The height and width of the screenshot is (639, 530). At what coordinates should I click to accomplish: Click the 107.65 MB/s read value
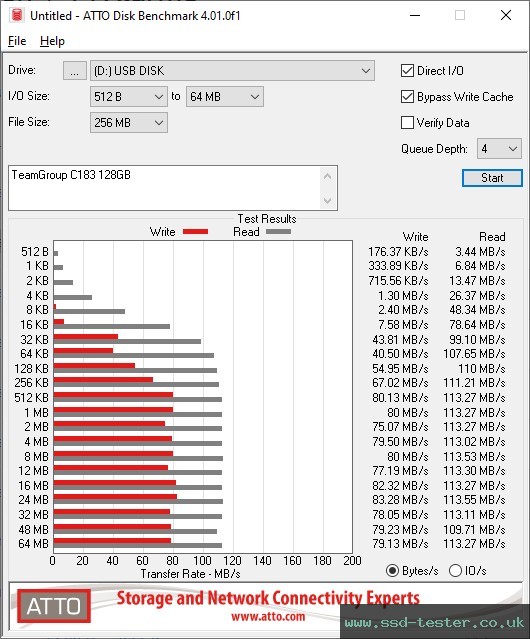(x=474, y=354)
